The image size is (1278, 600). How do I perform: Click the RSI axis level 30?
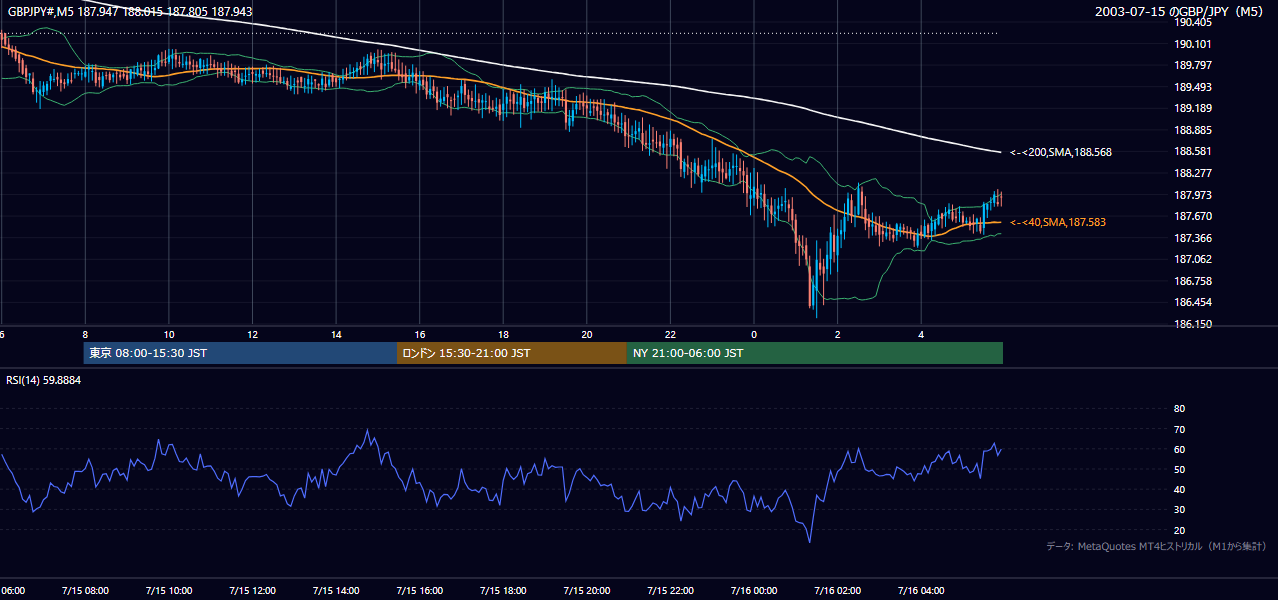pyautogui.click(x=1179, y=510)
